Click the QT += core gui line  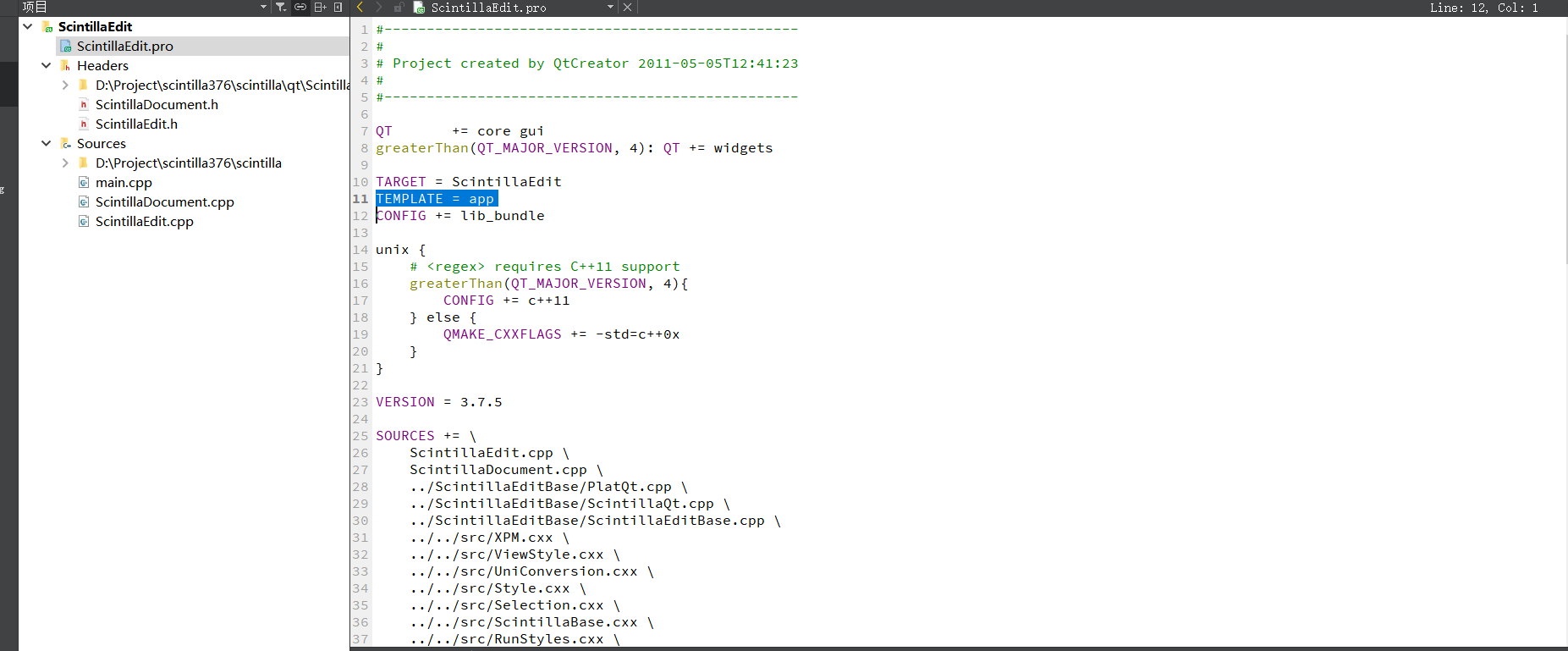(459, 130)
